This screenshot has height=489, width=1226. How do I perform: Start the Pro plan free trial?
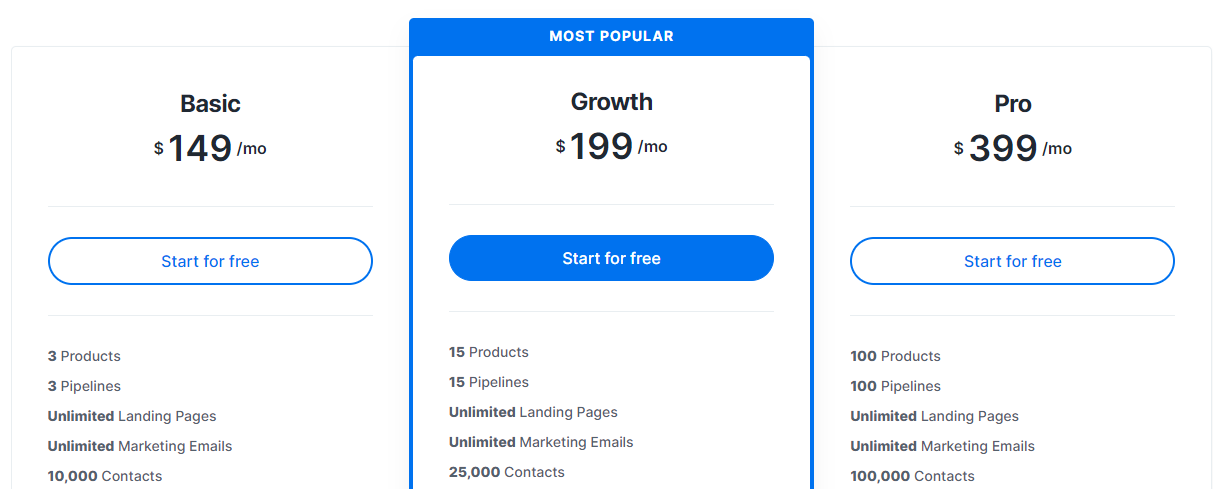tap(1012, 261)
